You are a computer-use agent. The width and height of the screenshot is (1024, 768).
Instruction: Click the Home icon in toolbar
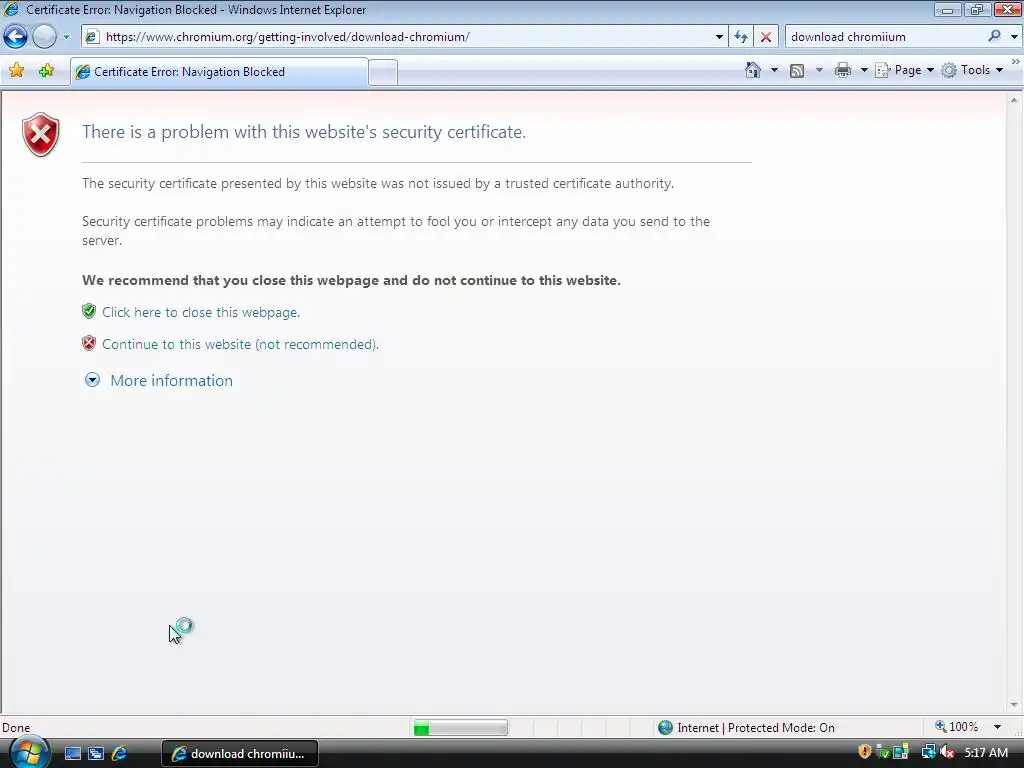pyautogui.click(x=753, y=70)
